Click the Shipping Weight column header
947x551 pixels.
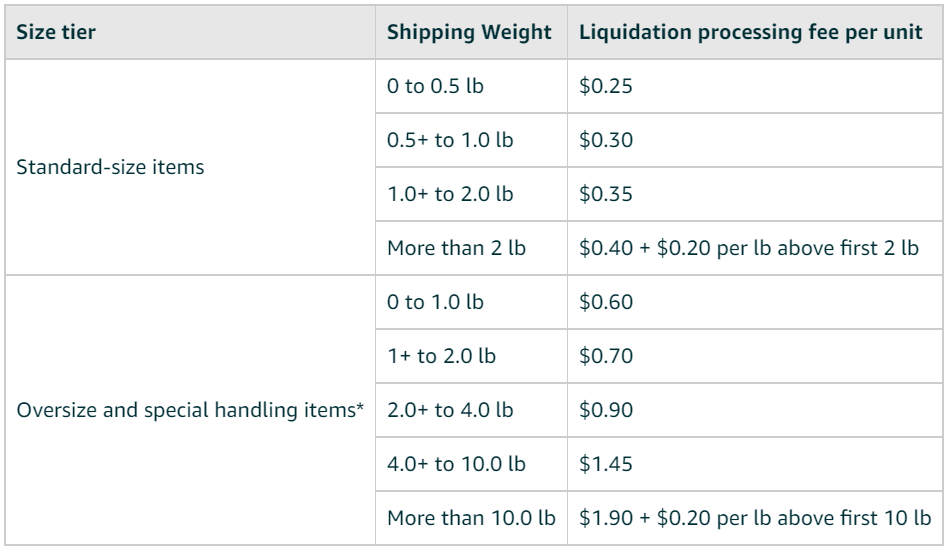(x=471, y=32)
